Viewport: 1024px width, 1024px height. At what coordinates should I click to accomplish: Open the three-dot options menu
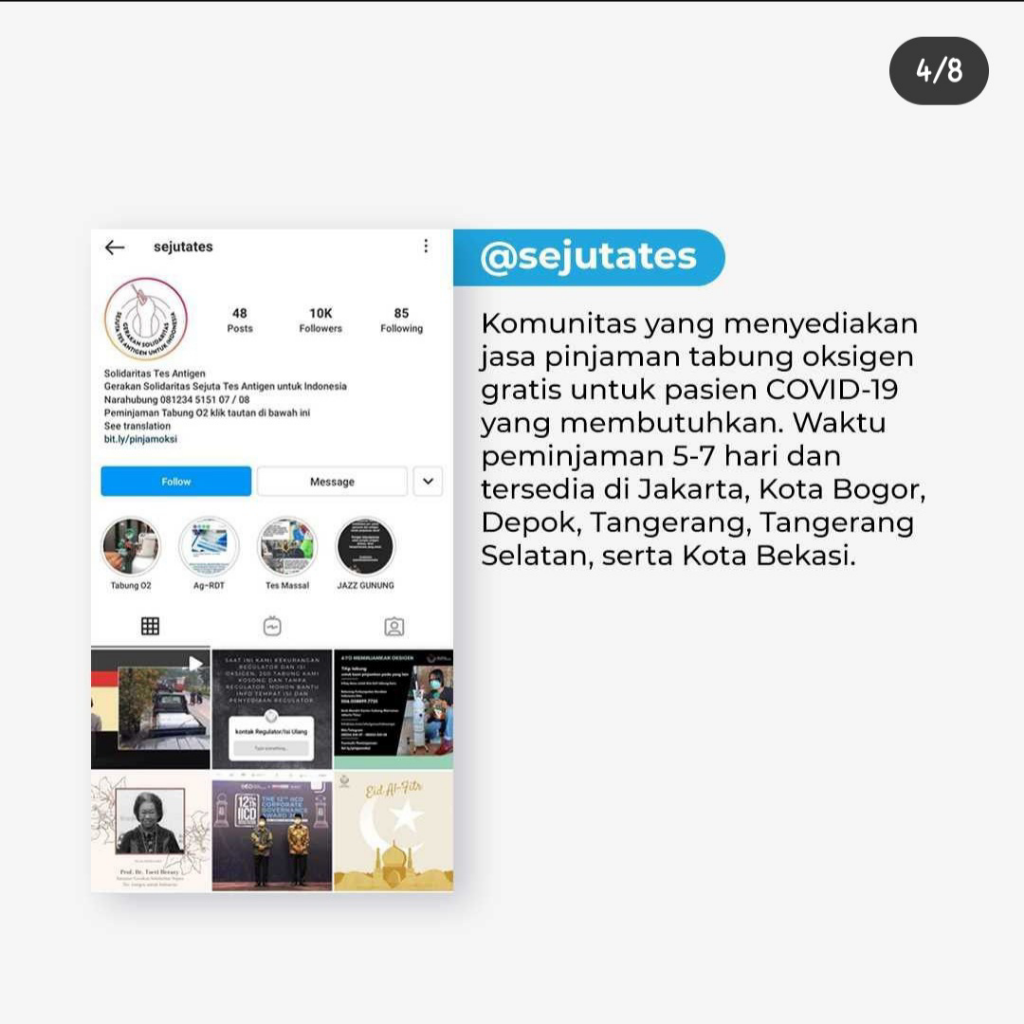(426, 246)
